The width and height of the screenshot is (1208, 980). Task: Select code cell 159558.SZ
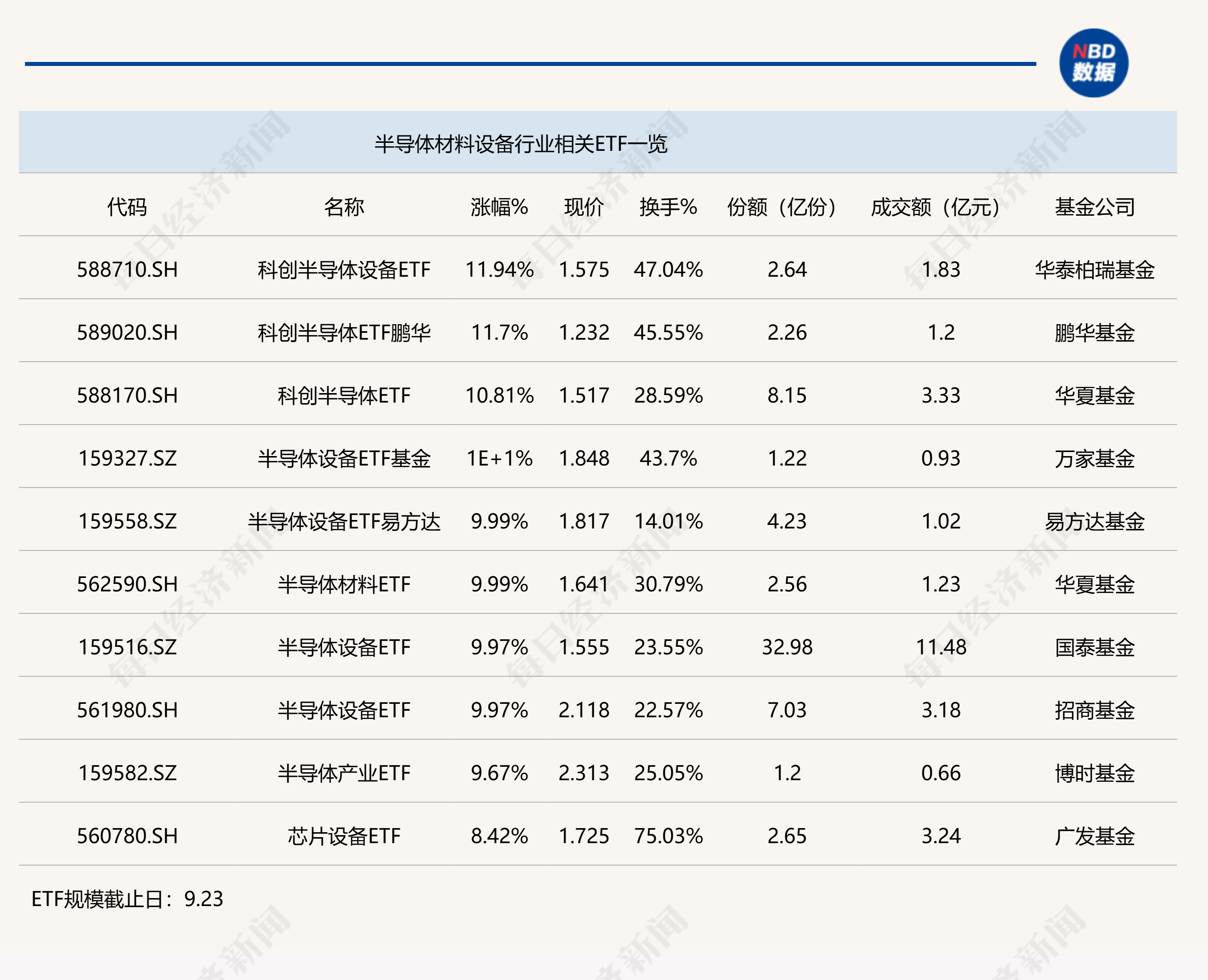[127, 521]
